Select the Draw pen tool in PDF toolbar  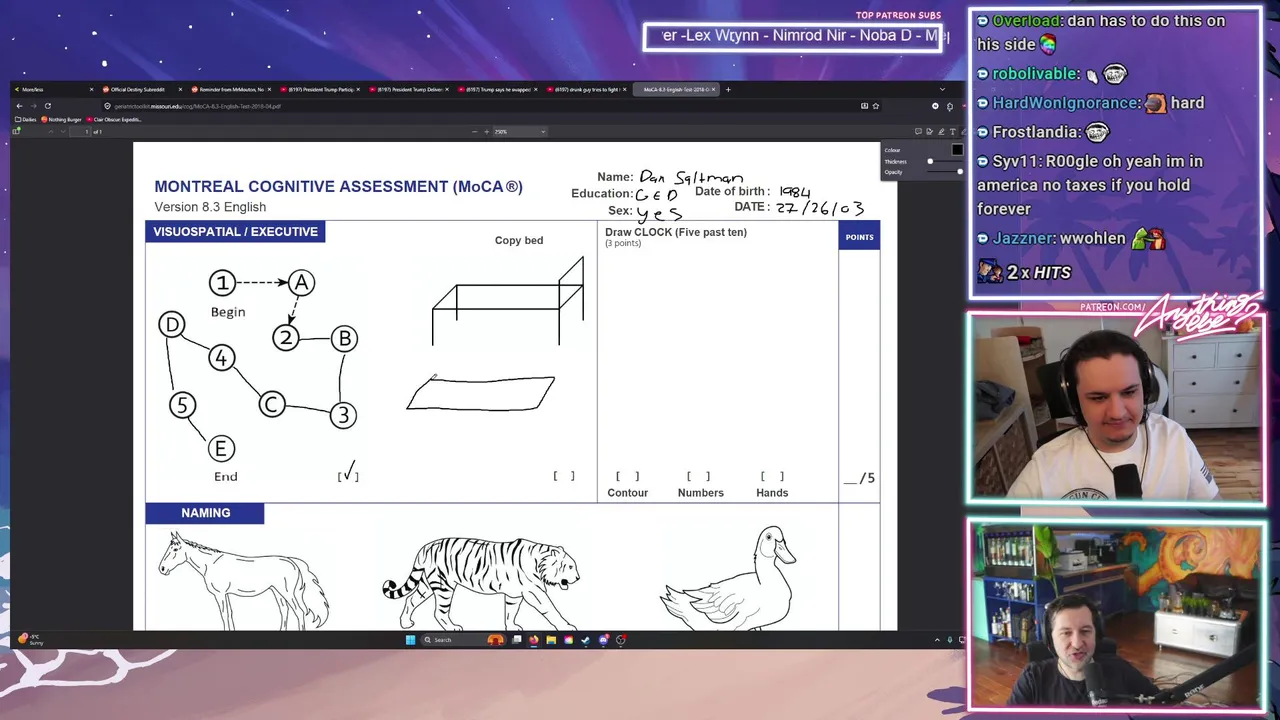tap(963, 131)
